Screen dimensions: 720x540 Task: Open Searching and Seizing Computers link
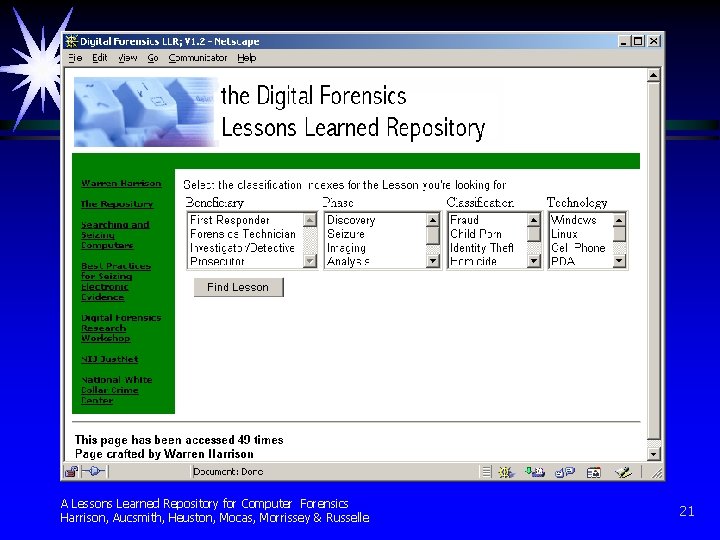click(115, 235)
